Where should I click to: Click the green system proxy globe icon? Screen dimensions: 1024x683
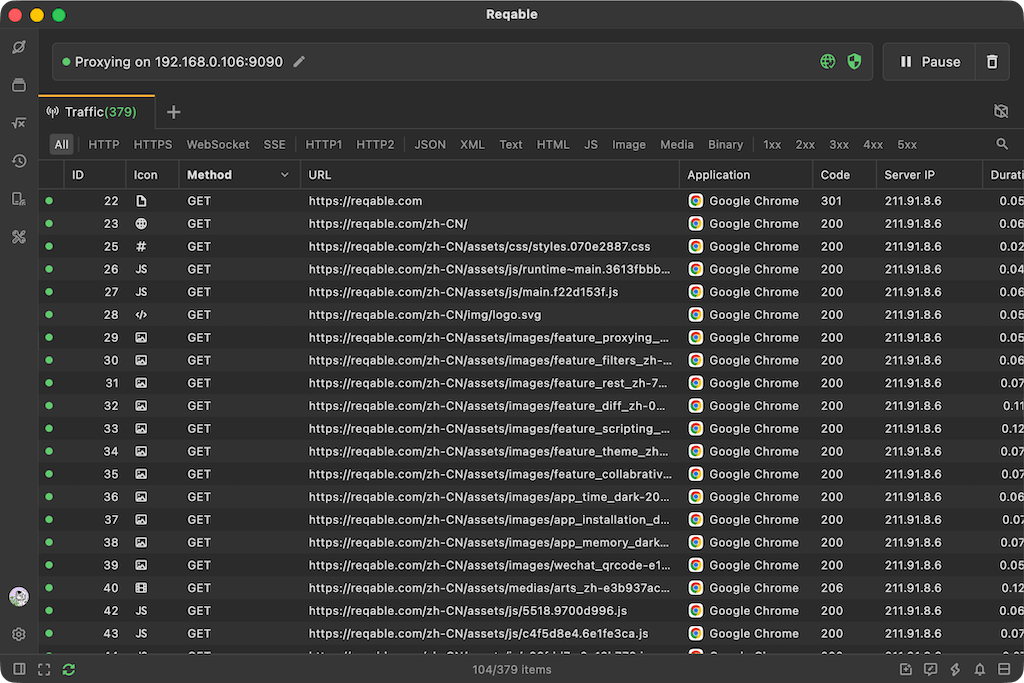827,61
